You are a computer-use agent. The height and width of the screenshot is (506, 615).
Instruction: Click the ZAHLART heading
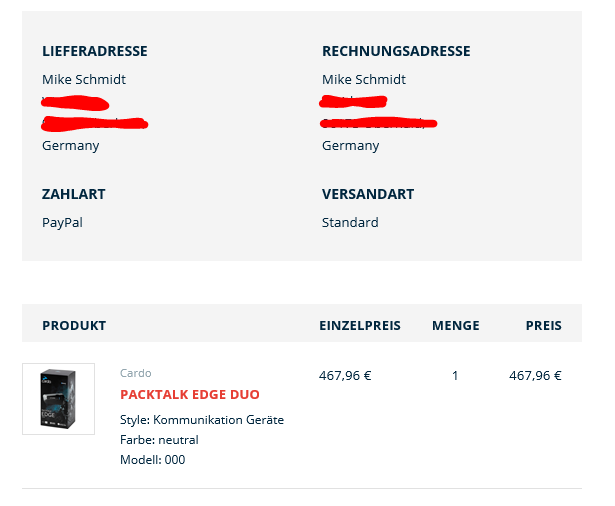pos(74,194)
